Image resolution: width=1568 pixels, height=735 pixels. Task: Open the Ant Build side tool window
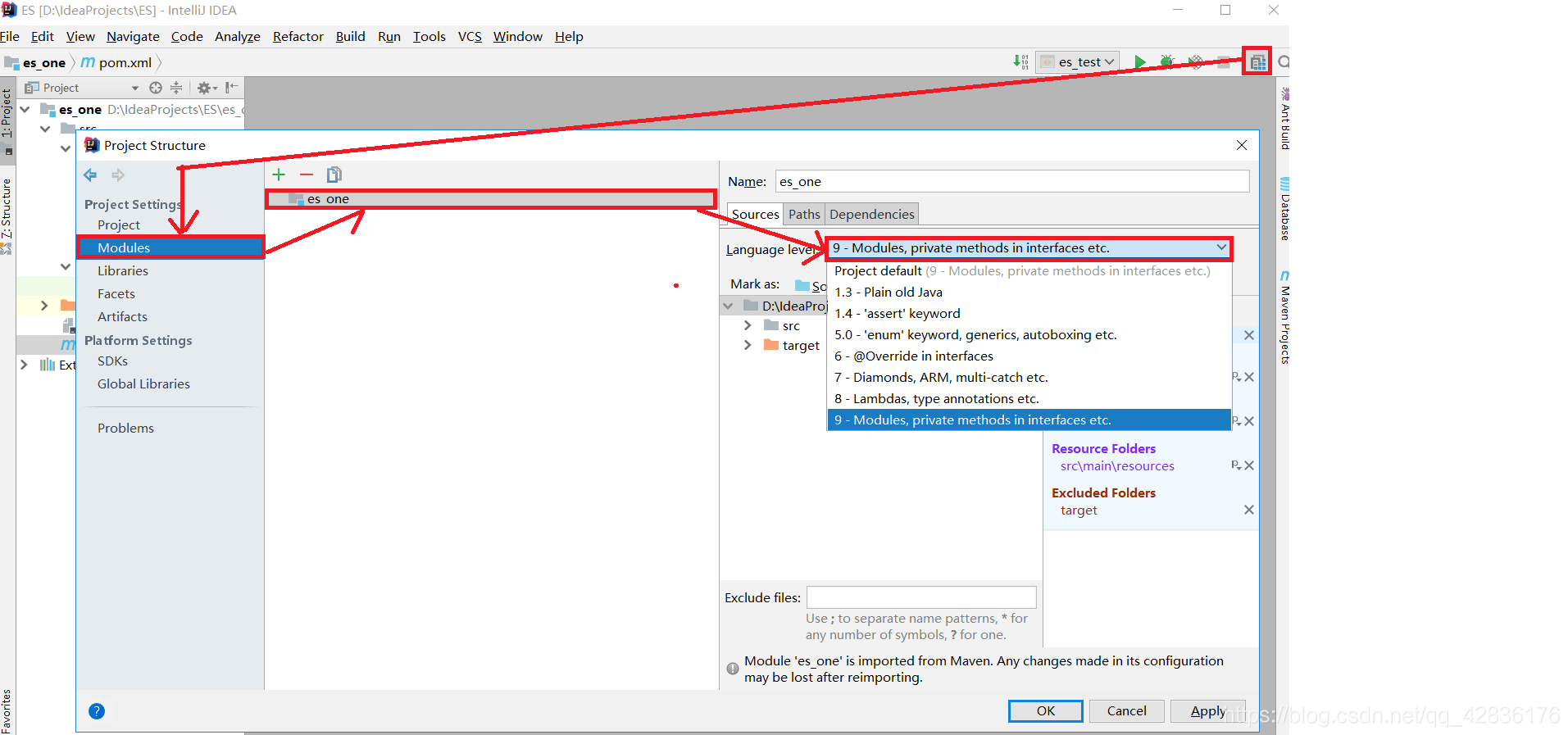[x=1284, y=119]
